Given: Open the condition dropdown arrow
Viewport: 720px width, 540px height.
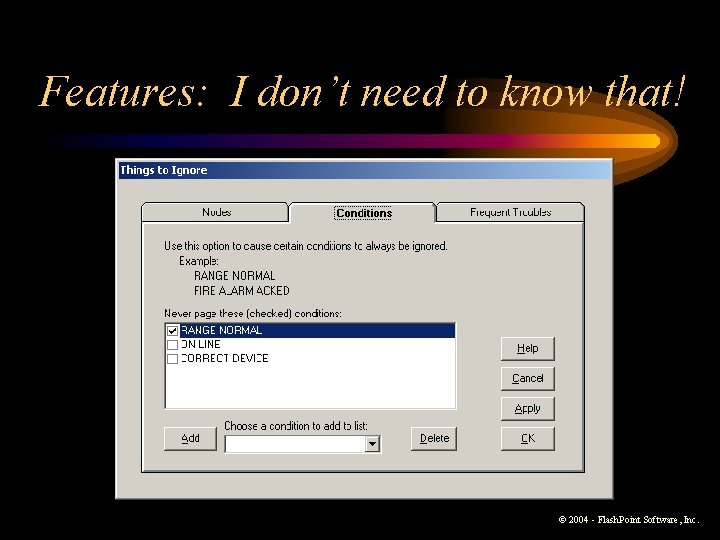Looking at the screenshot, I should (372, 444).
